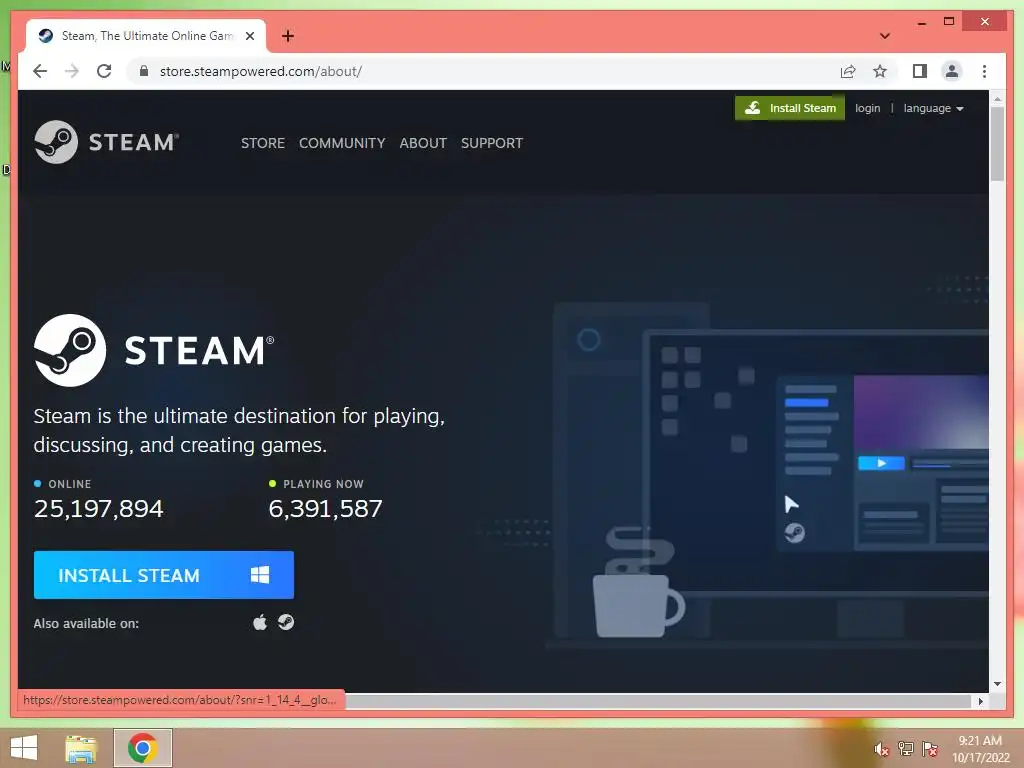Click the large Steam logo above tagline
1024x768 pixels.
154,350
